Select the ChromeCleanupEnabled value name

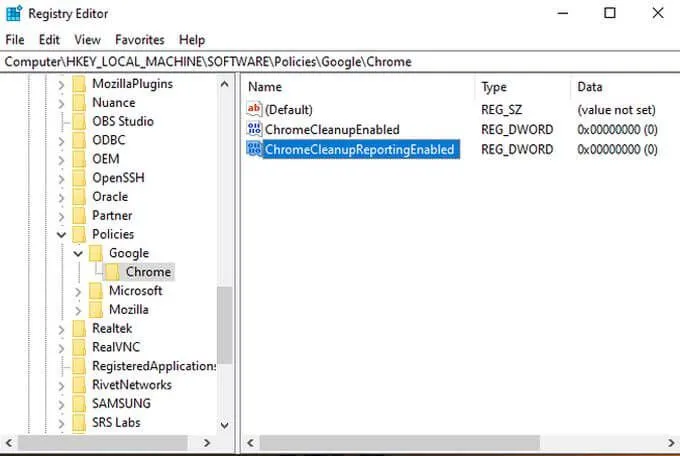point(332,129)
